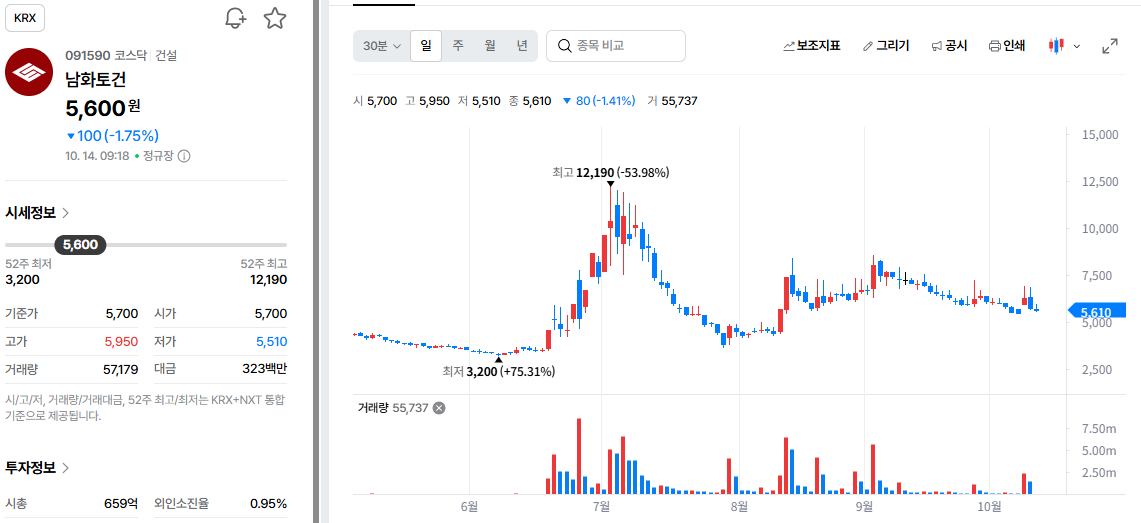The width and height of the screenshot is (1141, 523).
Task: Open the 투자정보 section
Action: 37,468
